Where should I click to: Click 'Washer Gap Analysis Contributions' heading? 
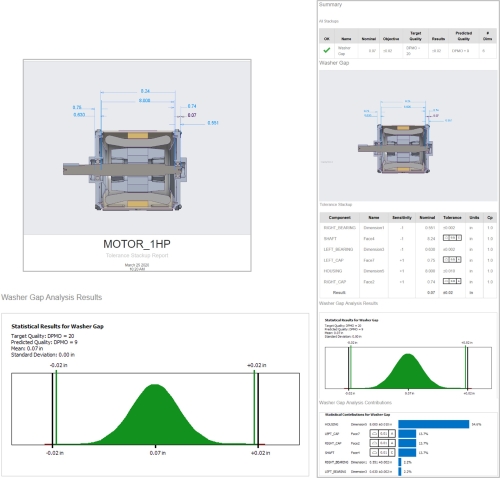(355, 403)
